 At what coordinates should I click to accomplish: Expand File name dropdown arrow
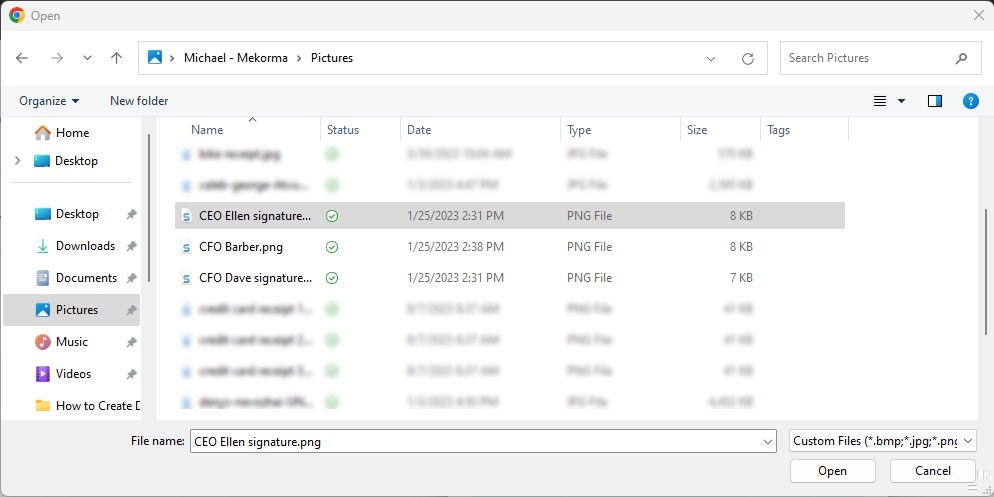[768, 441]
